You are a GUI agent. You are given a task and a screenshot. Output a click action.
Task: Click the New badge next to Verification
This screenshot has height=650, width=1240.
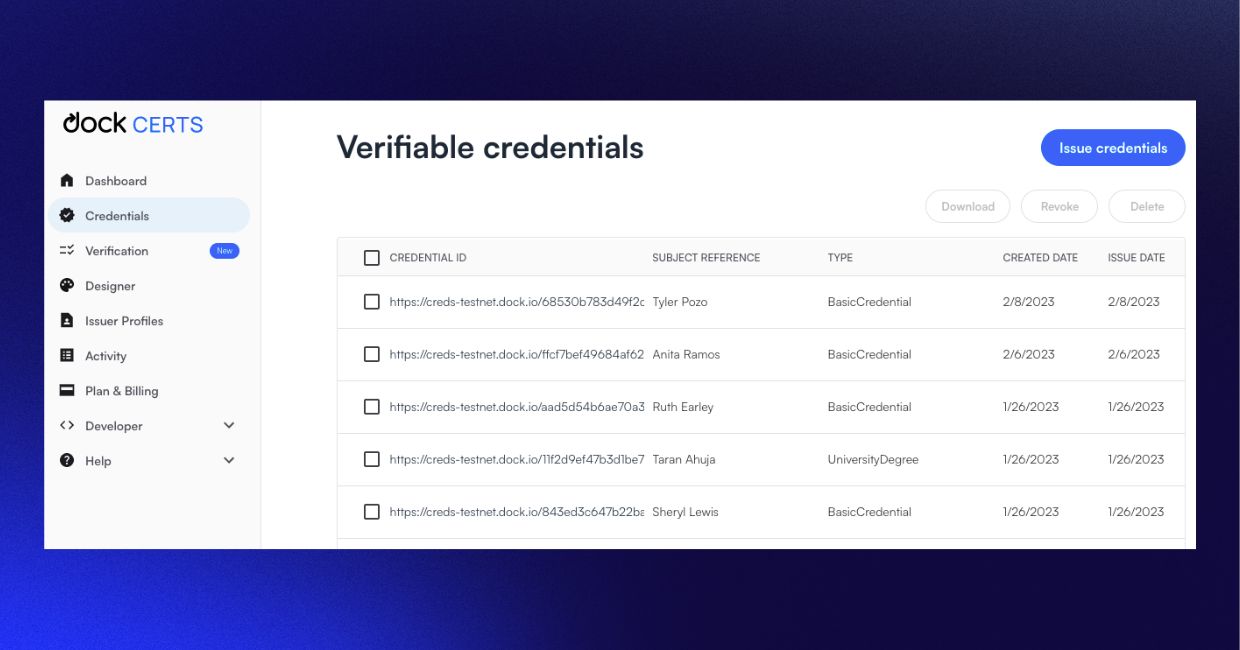224,251
